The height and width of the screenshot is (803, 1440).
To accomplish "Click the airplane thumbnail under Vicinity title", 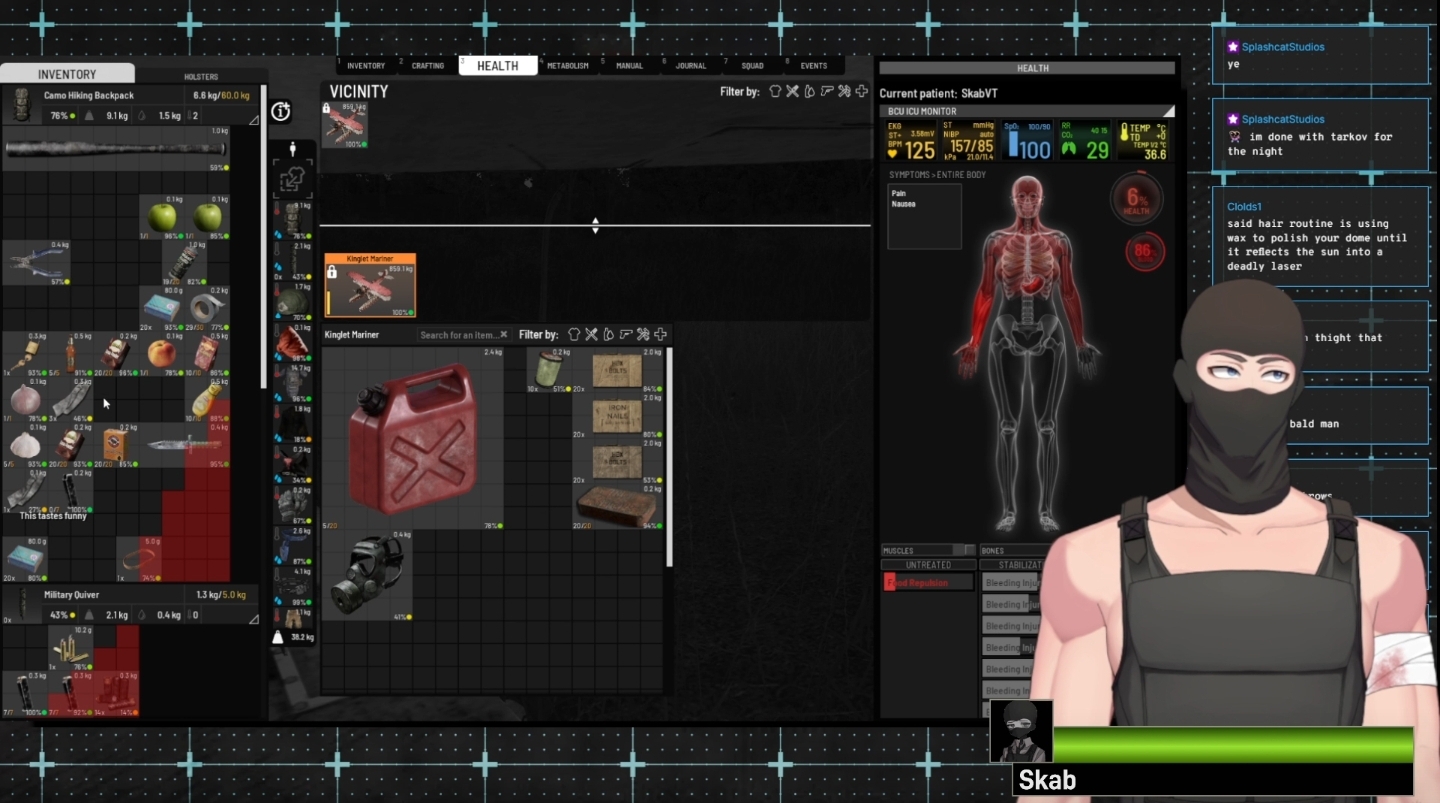I will (x=344, y=125).
